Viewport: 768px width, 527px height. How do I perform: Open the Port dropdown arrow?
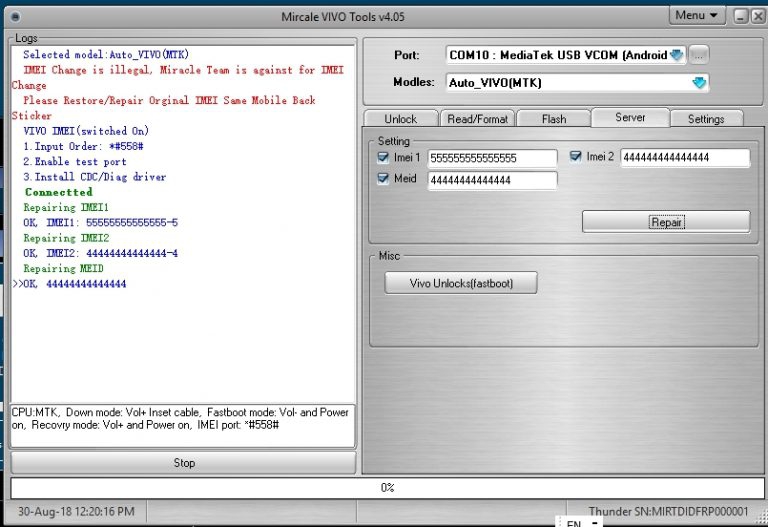click(x=677, y=55)
